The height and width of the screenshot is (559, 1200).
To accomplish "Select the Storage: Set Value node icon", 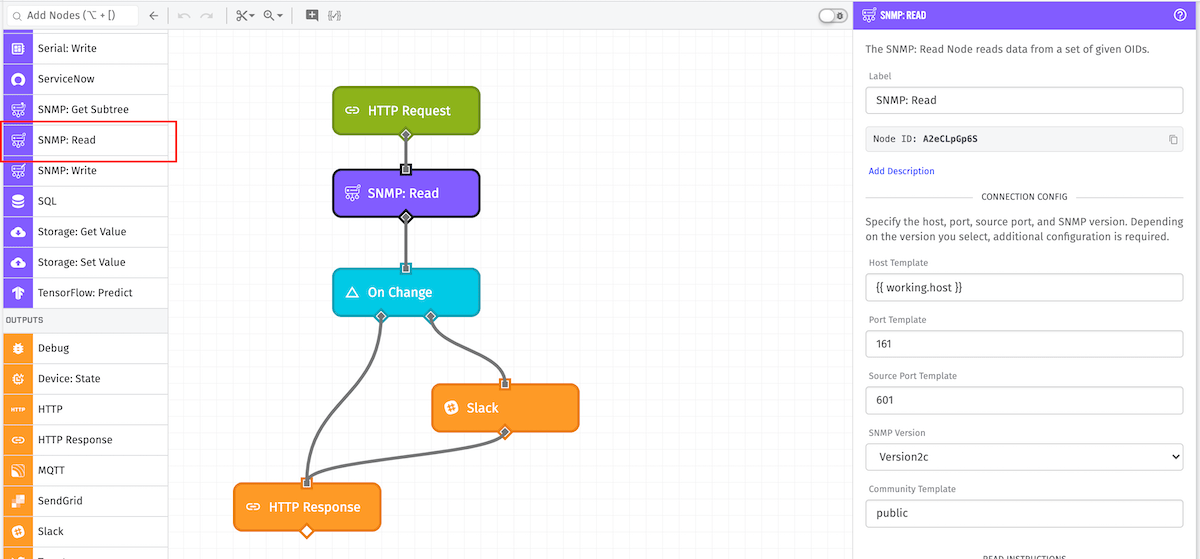I will 17,262.
